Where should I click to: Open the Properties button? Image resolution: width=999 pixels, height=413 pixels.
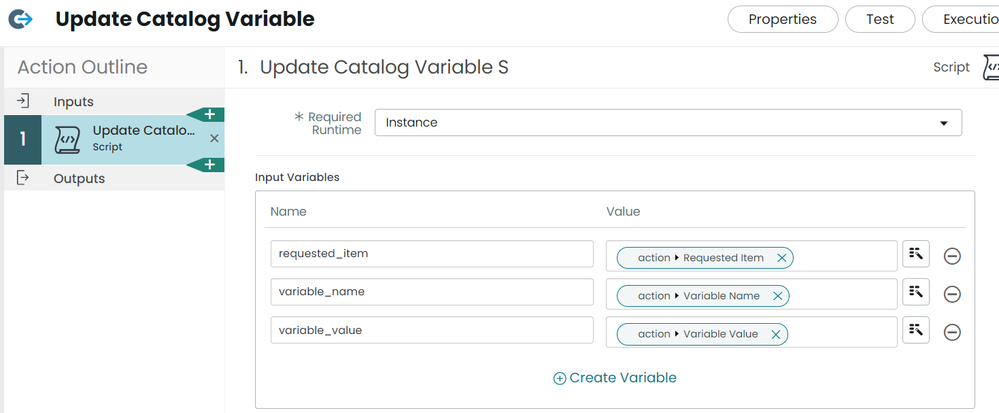tap(782, 19)
